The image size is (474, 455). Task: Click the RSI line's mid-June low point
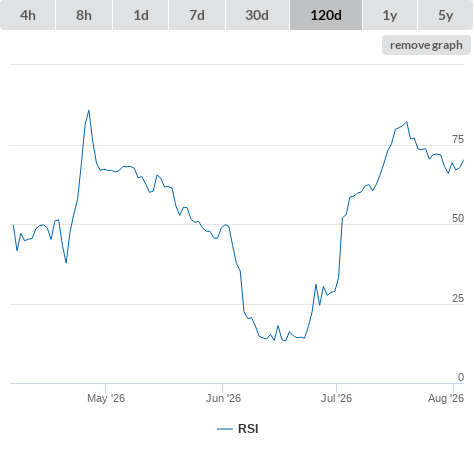click(x=285, y=341)
